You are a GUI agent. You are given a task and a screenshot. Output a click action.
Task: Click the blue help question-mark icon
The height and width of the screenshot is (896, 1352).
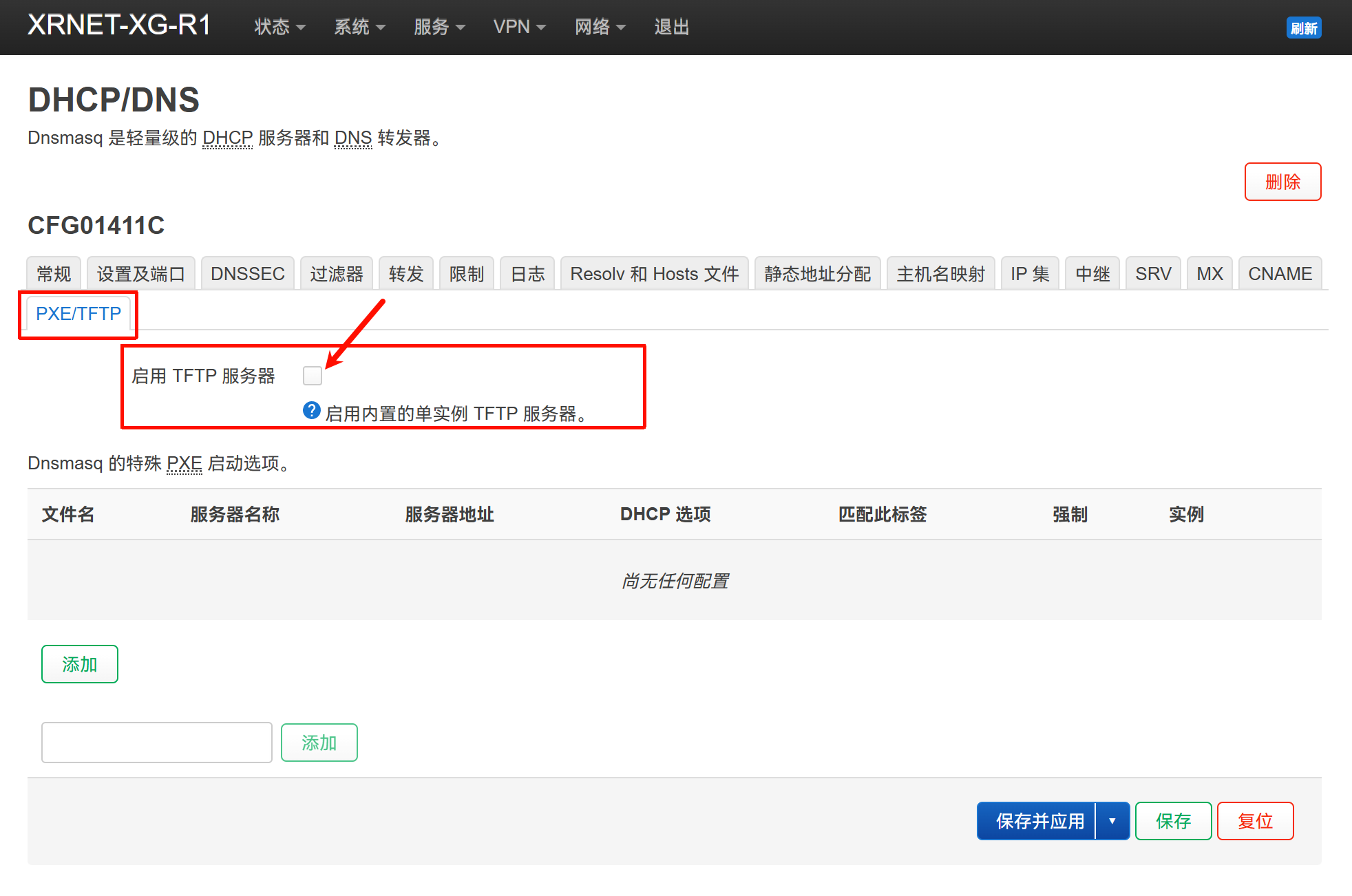click(311, 411)
